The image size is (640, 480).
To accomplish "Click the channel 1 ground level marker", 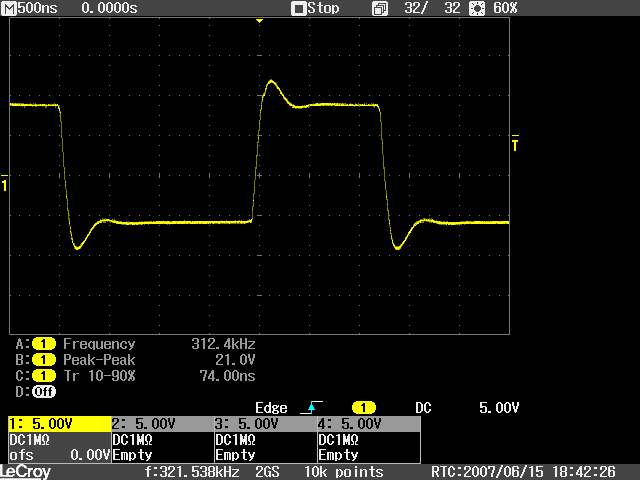I will click(x=4, y=183).
